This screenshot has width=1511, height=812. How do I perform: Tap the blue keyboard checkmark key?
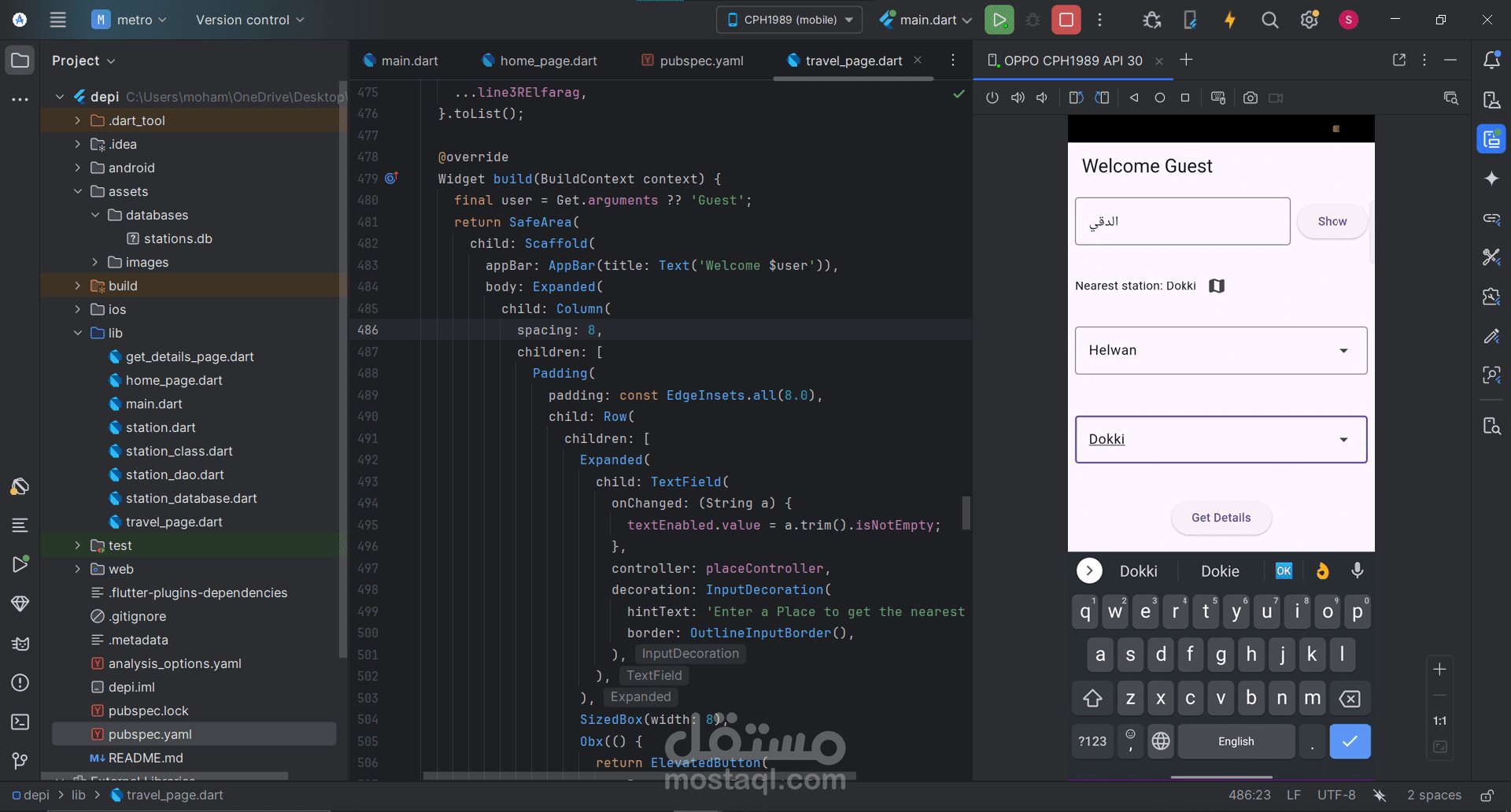click(x=1350, y=741)
